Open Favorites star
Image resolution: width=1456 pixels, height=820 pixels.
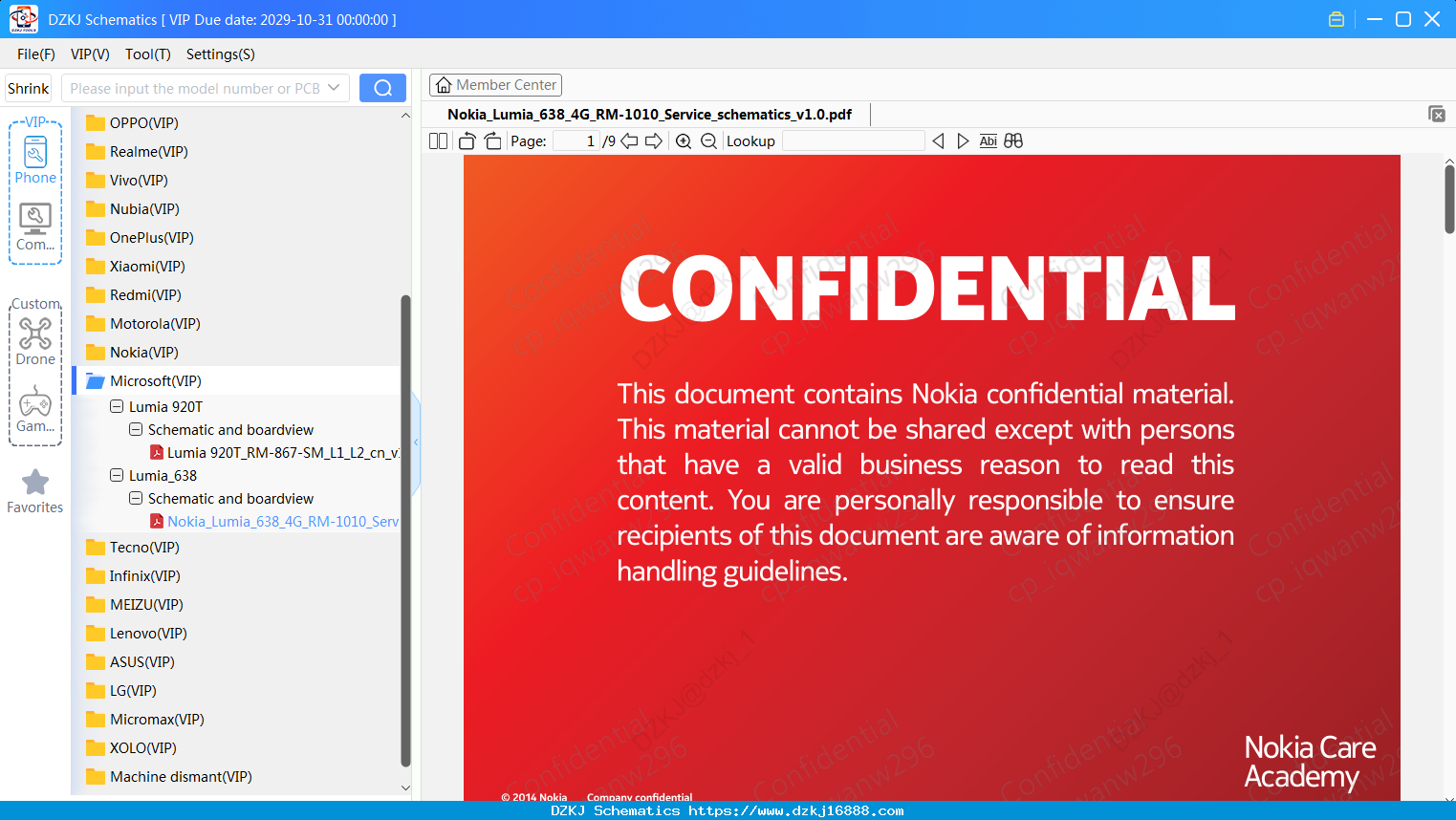point(35,491)
